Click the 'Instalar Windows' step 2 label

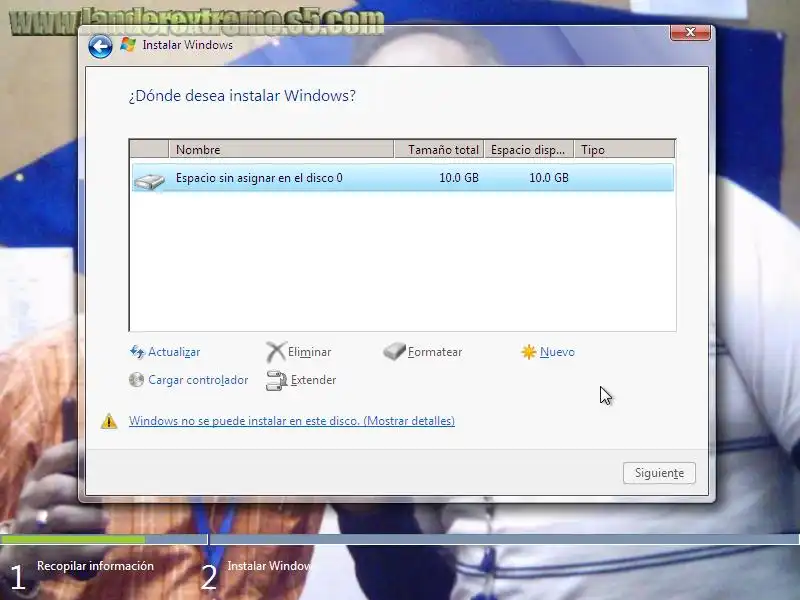[x=269, y=566]
